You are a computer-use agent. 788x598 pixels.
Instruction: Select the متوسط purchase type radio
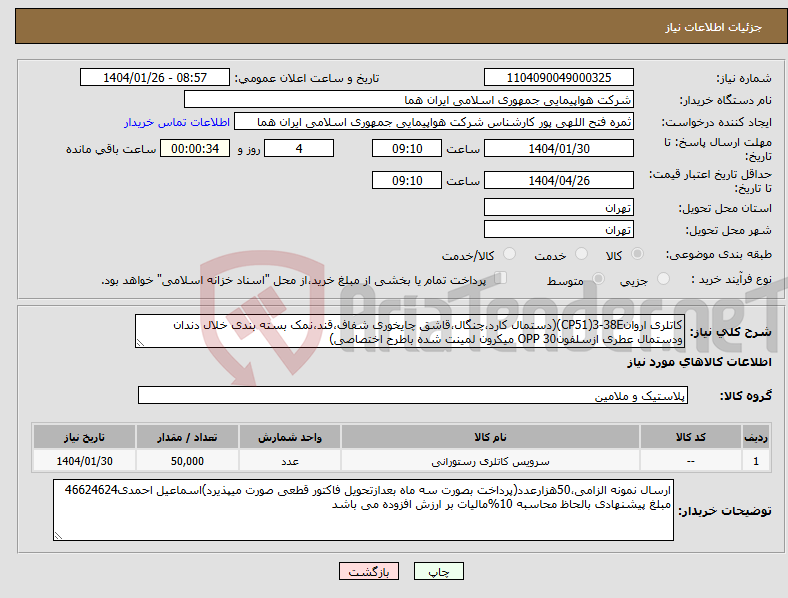pos(599,278)
